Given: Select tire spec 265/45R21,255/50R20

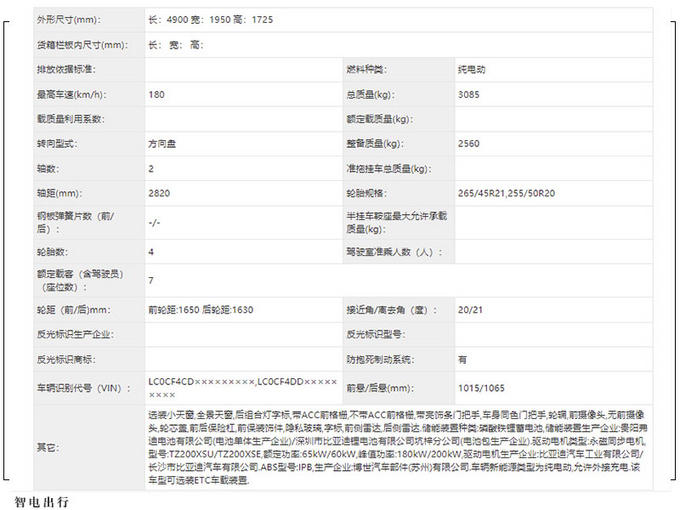Looking at the screenshot, I should click(507, 193).
